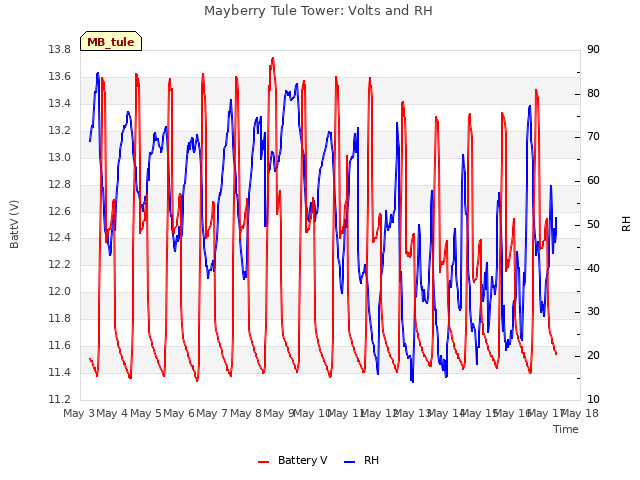Click the 20 right axis value
Image resolution: width=640 pixels, height=480 pixels.
(x=593, y=356)
